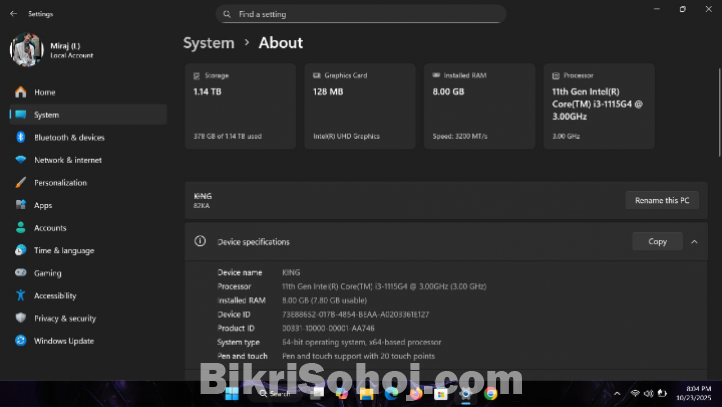The width and height of the screenshot is (722, 407).
Task: Click the Accessibility figure icon
Action: (20, 295)
